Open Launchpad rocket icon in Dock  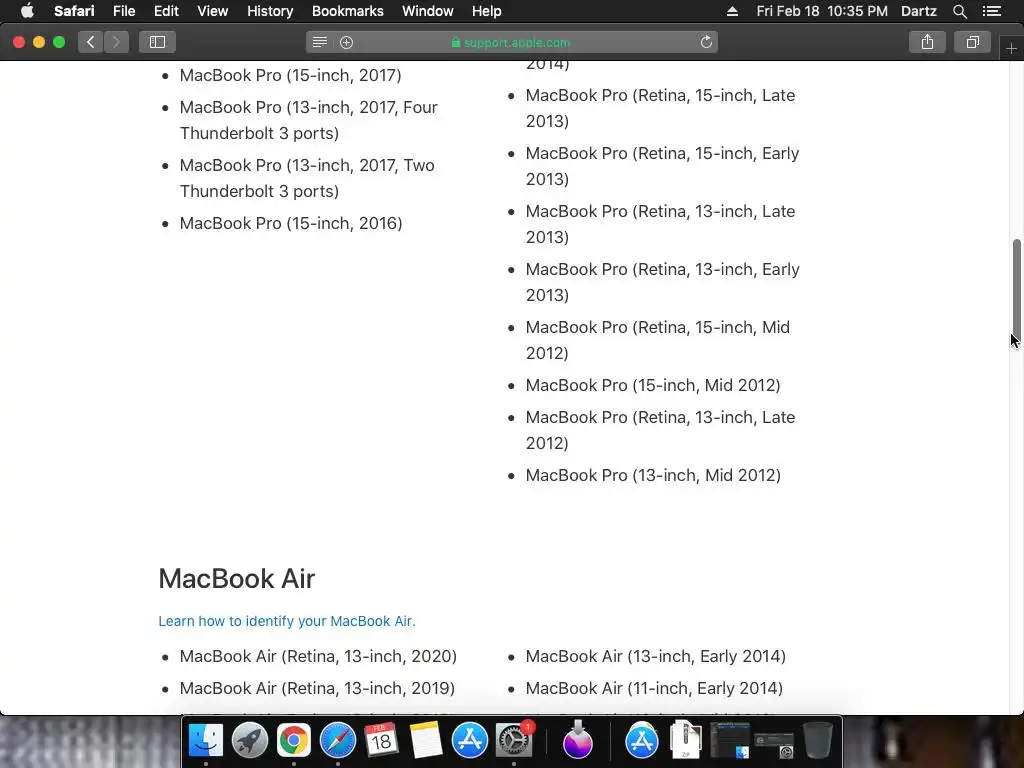(249, 741)
